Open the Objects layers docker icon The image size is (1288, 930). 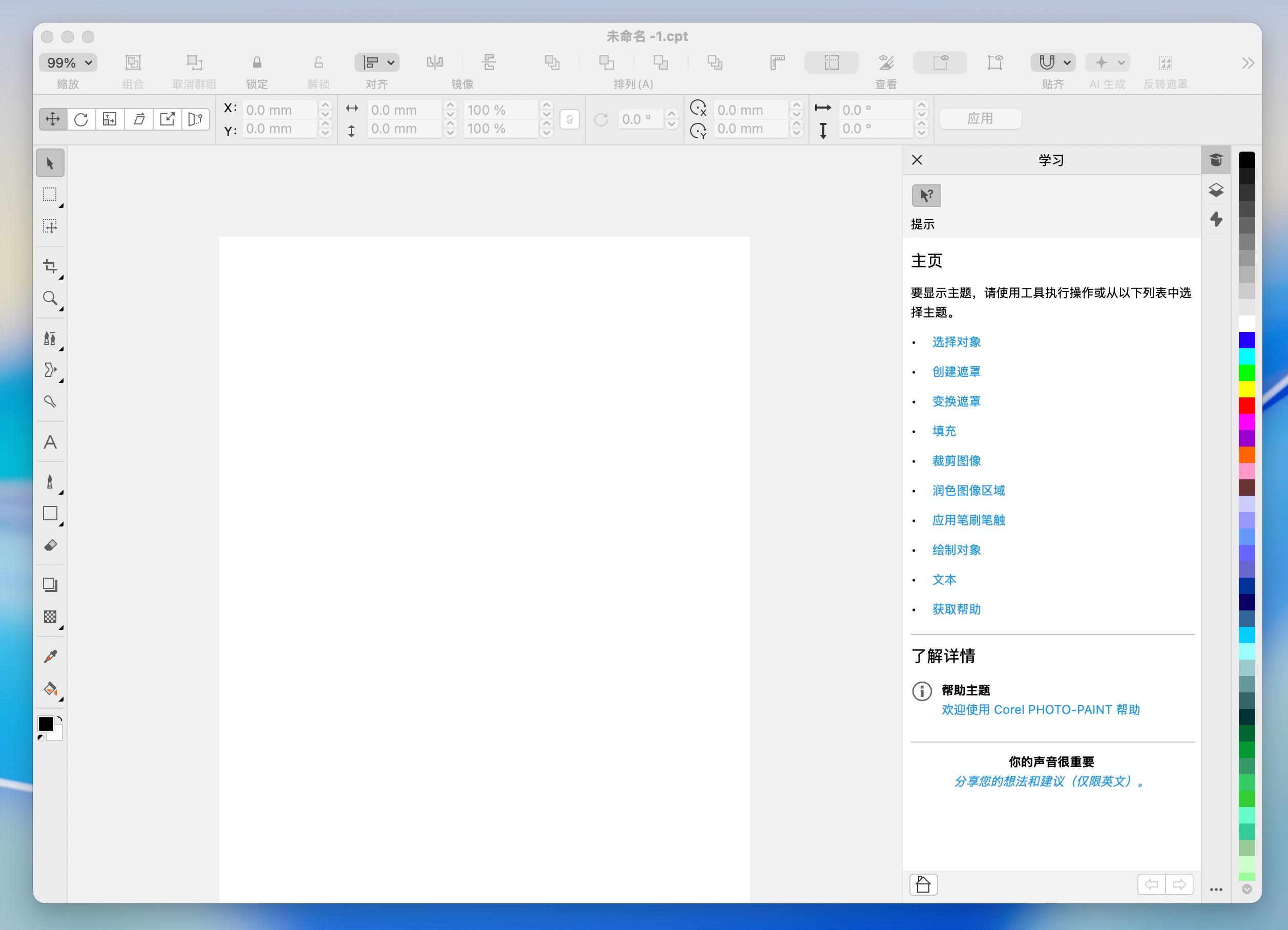click(1216, 189)
